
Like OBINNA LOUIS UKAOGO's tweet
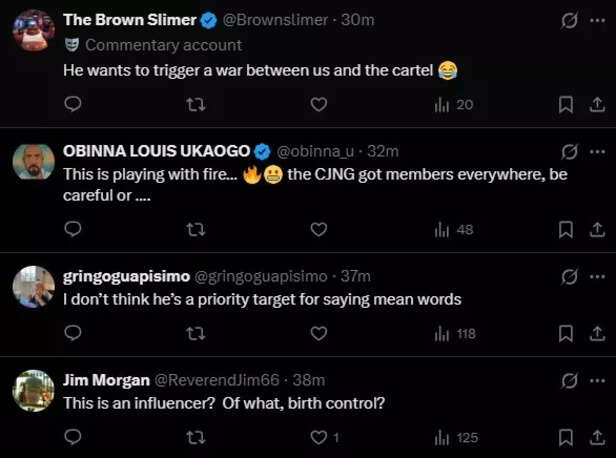tap(318, 229)
